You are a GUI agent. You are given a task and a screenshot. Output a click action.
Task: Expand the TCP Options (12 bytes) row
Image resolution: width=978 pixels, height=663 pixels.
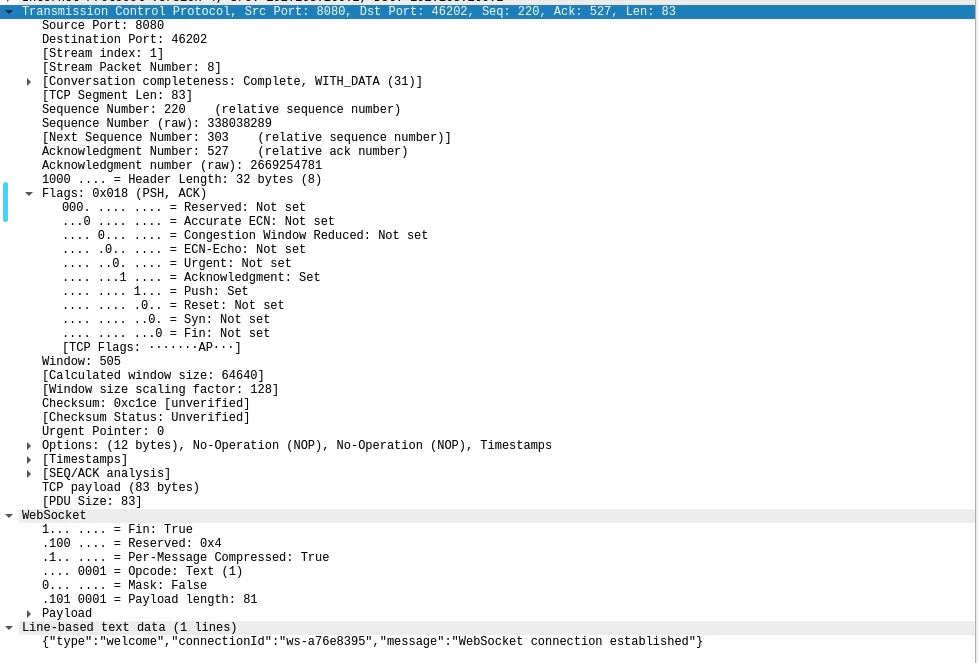(x=29, y=446)
